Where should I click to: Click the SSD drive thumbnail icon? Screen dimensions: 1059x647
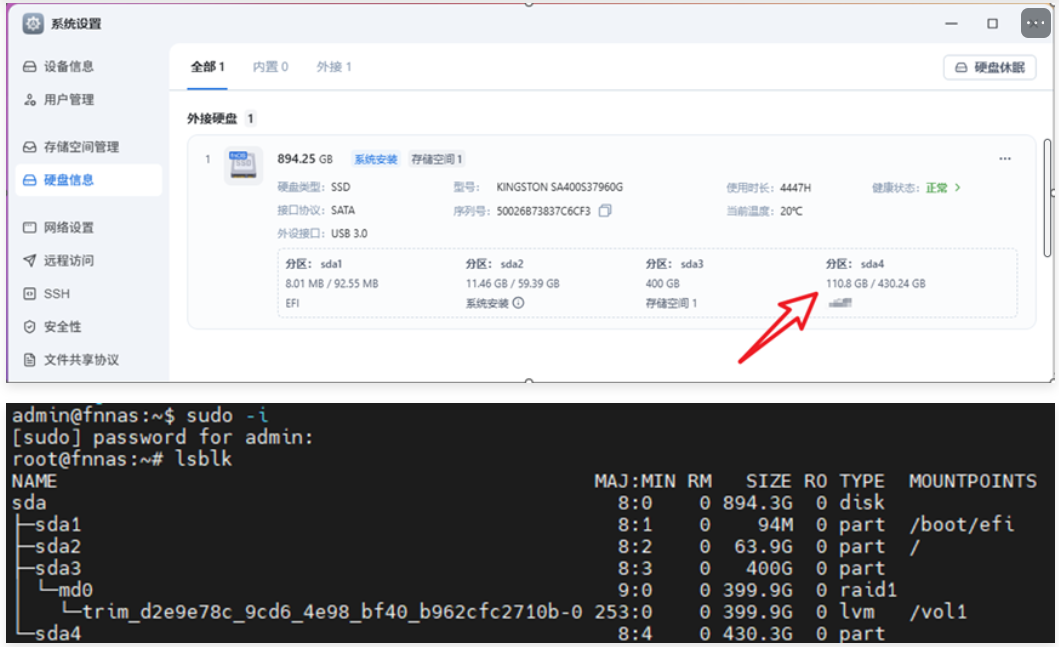click(243, 165)
